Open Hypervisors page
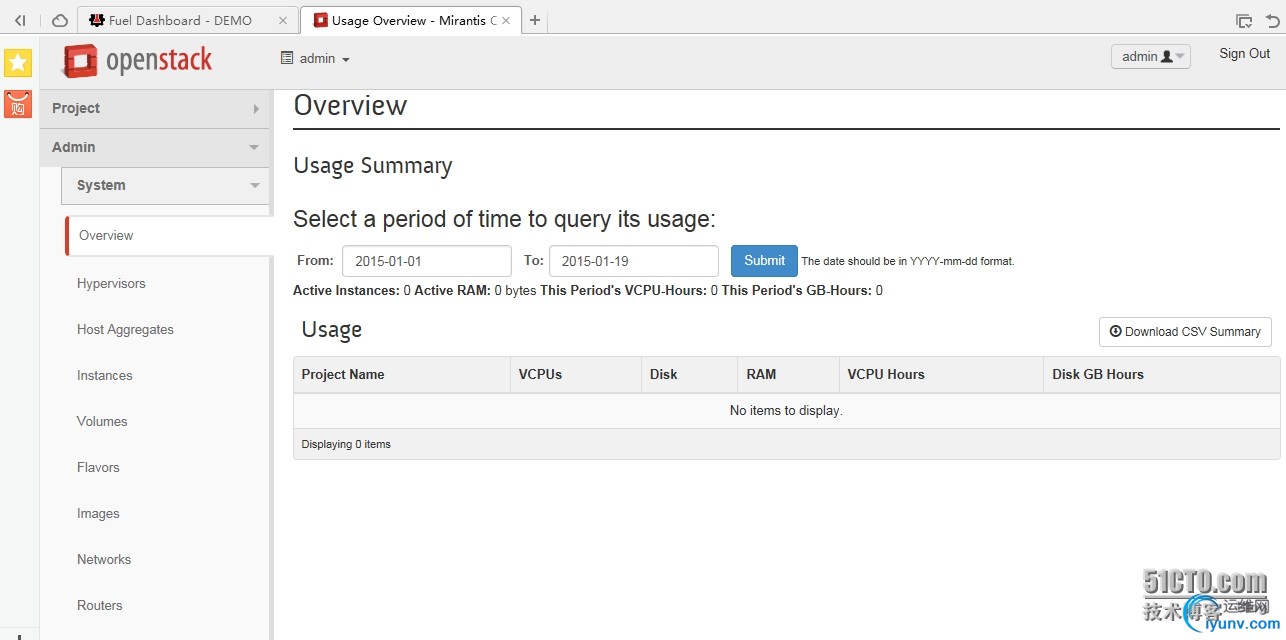This screenshot has width=1286, height=640. click(x=111, y=284)
